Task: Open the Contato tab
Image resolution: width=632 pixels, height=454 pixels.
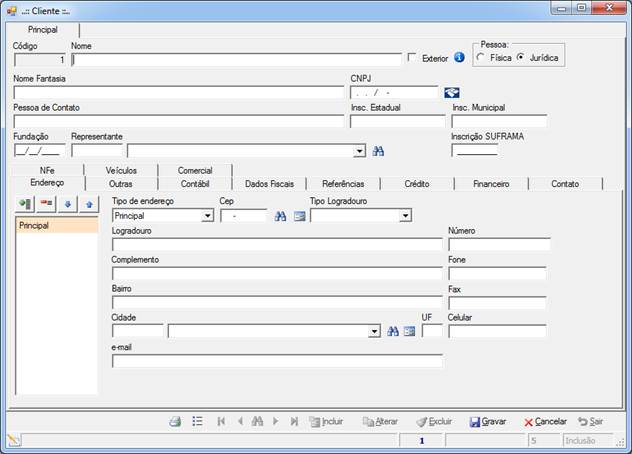Action: (565, 184)
